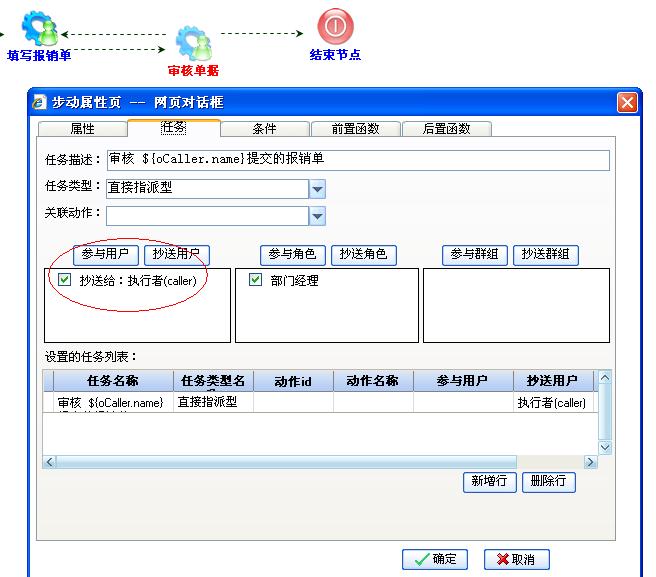Switch to the 任务 tab
The width and height of the screenshot is (656, 577).
coord(174,127)
